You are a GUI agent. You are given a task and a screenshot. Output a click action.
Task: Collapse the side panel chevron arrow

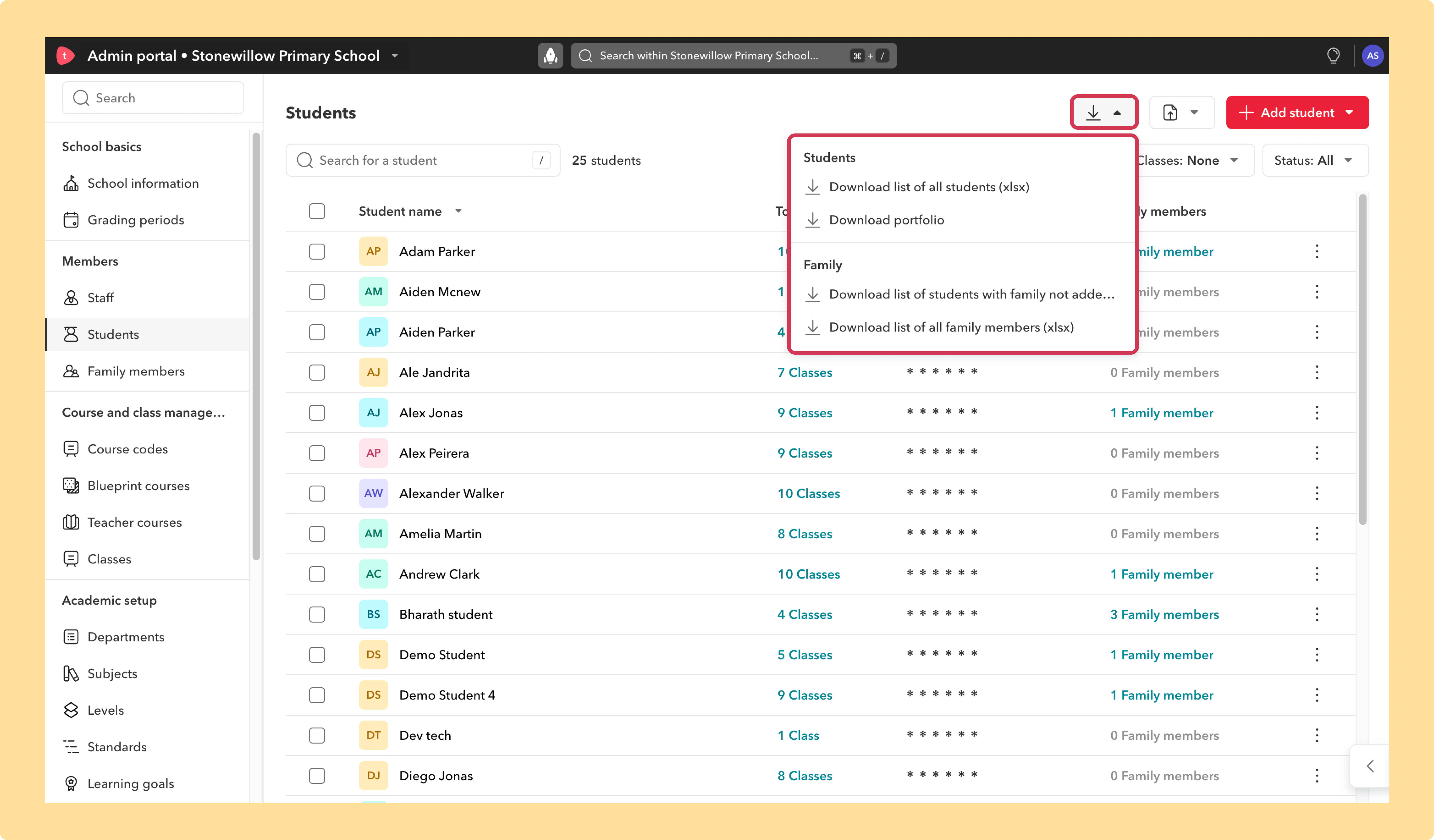point(1370,766)
